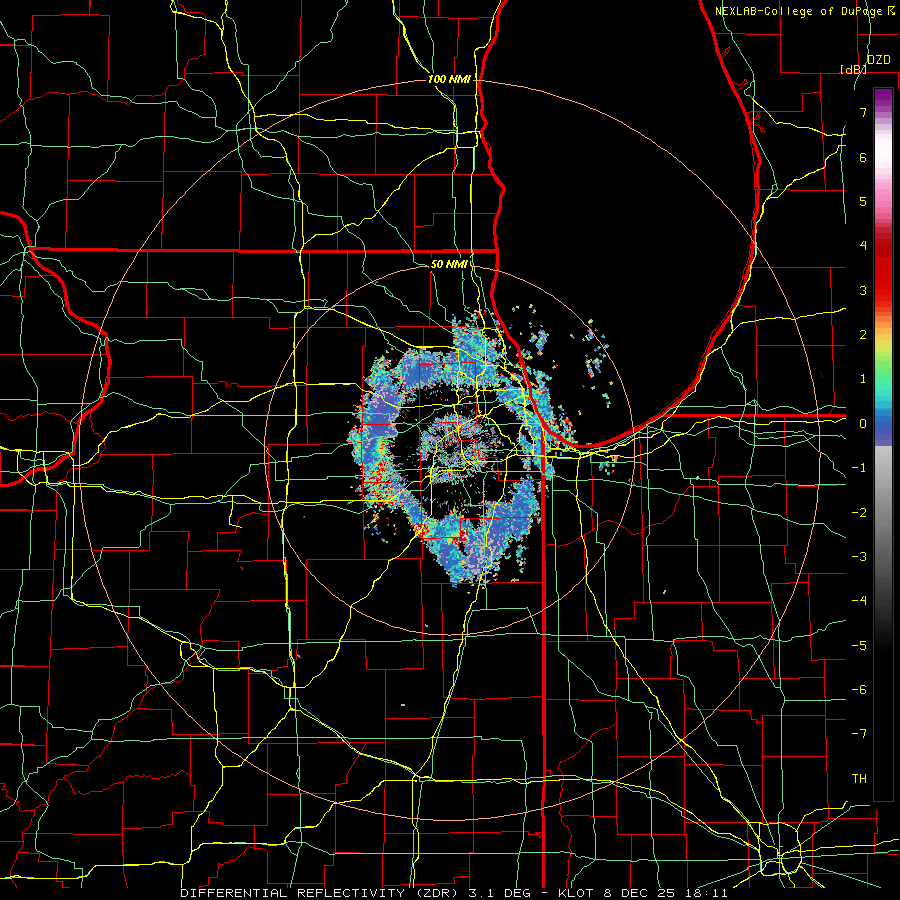Image resolution: width=900 pixels, height=900 pixels.
Task: Select the 7 label on the color scale
Action: [x=863, y=112]
